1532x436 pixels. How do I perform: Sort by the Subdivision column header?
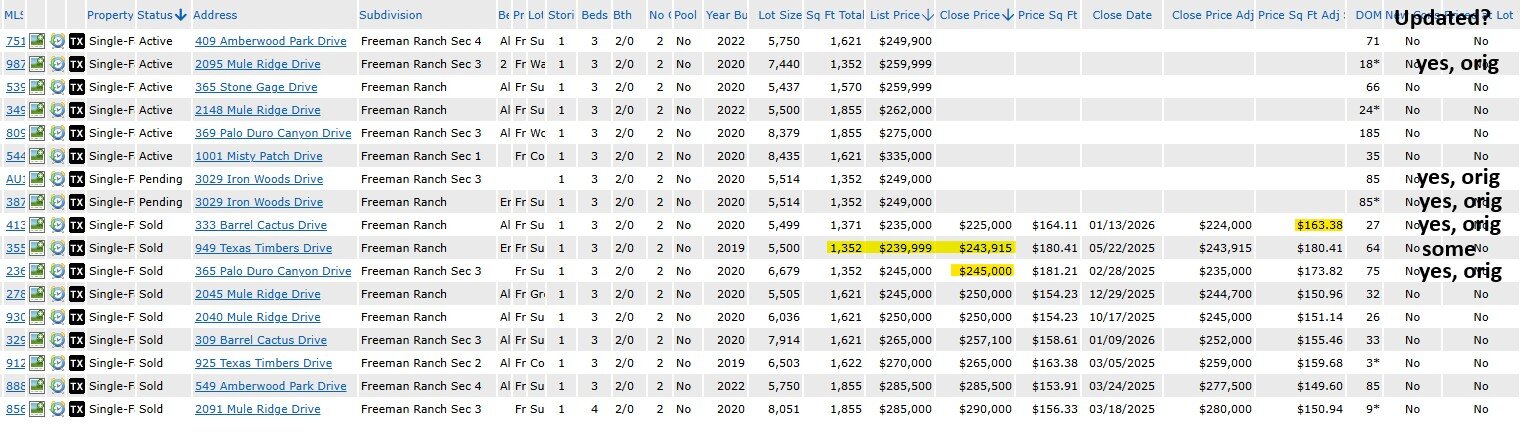(391, 15)
